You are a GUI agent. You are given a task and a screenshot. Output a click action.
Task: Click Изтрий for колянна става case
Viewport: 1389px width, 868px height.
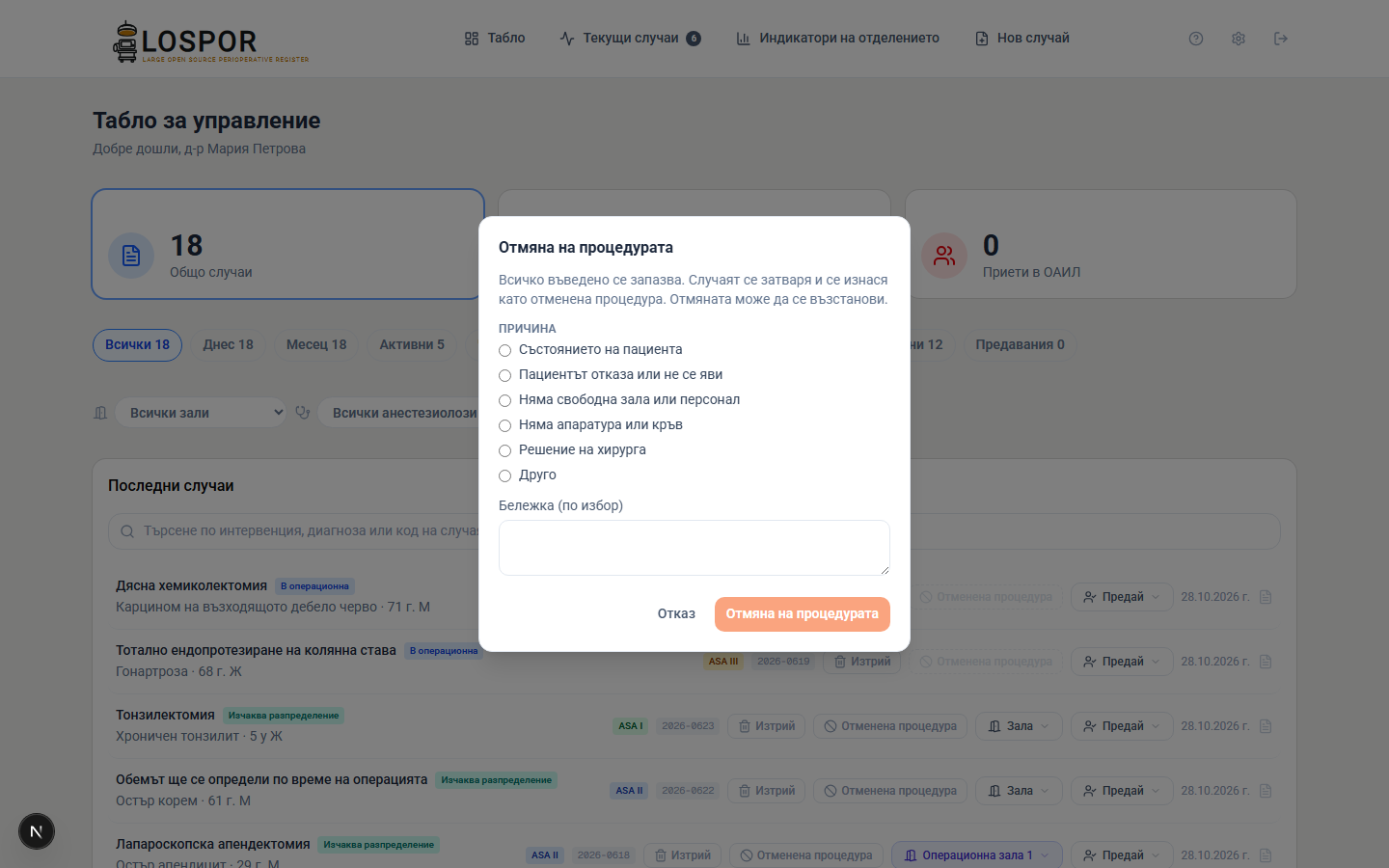pos(862,662)
